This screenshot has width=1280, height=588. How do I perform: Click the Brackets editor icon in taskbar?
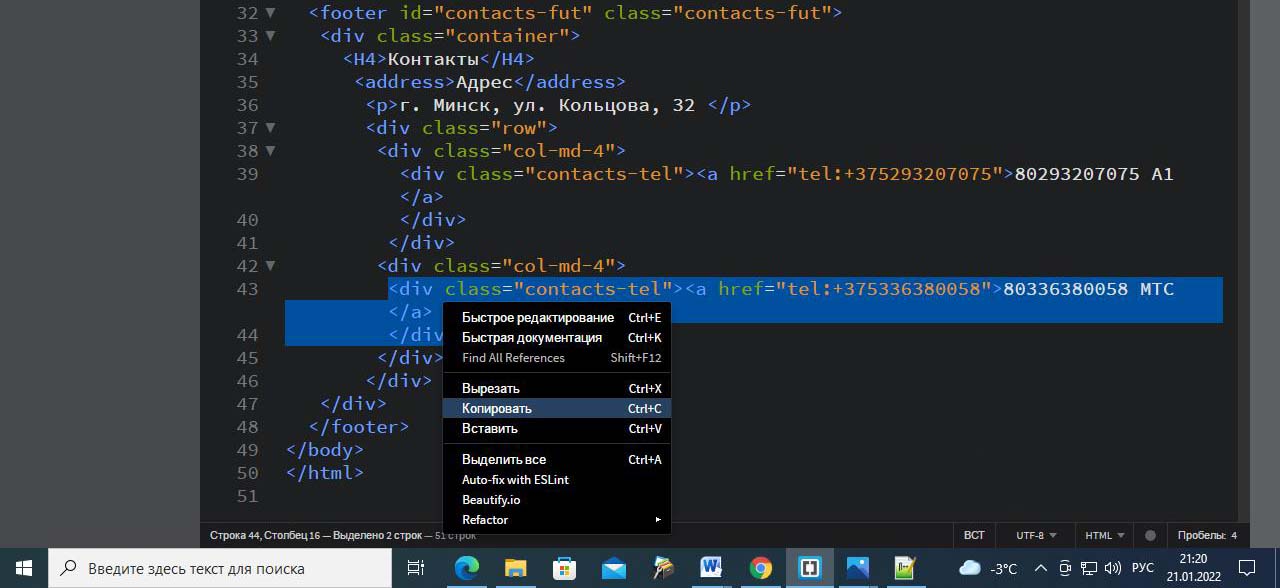tap(809, 568)
